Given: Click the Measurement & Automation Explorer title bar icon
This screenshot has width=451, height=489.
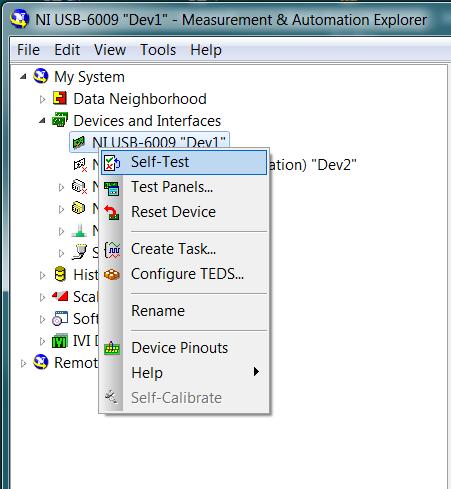Looking at the screenshot, I should [19, 20].
